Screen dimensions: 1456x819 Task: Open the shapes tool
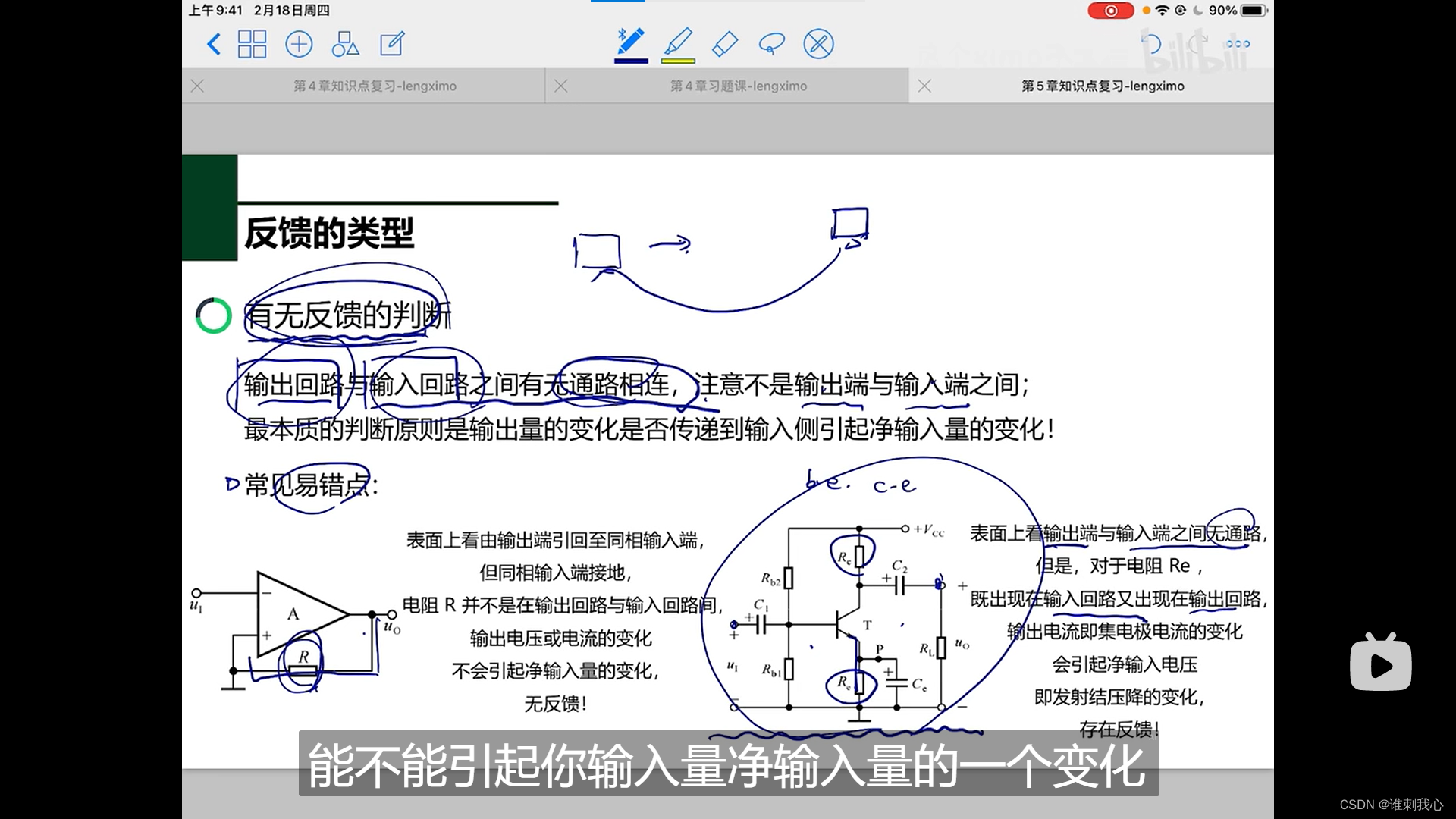pos(345,44)
